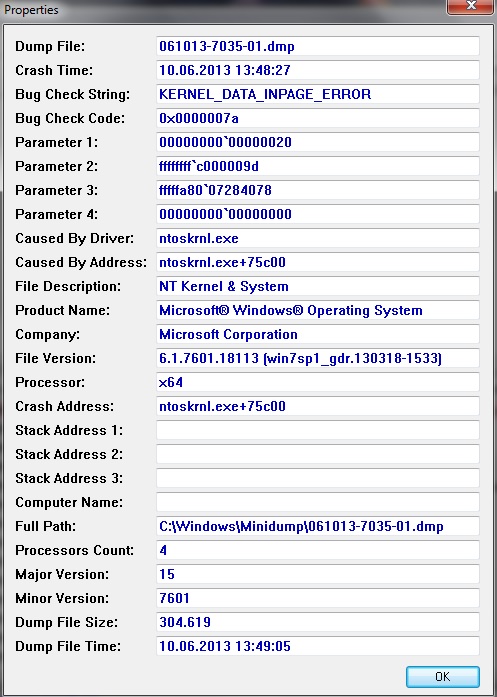This screenshot has width=497, height=697.
Task: Select the Caused By Address field
Action: pyautogui.click(x=318, y=262)
